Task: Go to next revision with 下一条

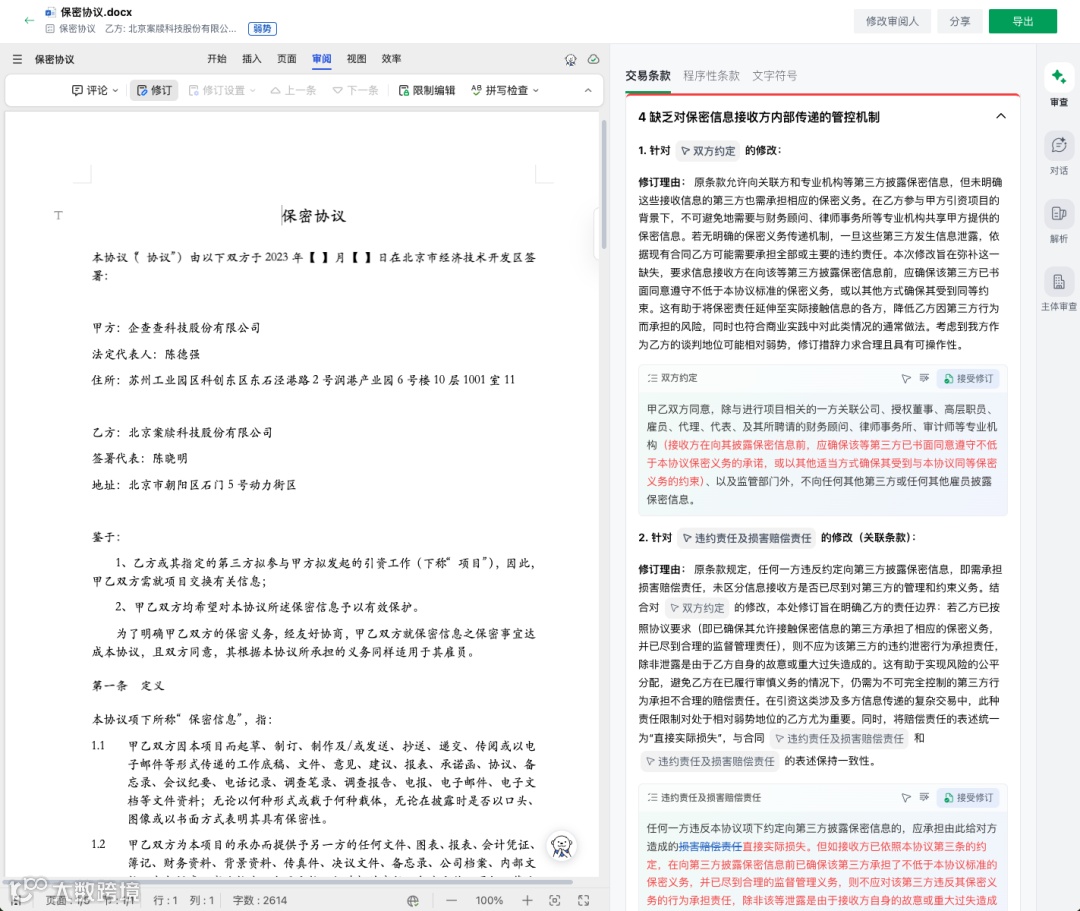Action: (355, 90)
